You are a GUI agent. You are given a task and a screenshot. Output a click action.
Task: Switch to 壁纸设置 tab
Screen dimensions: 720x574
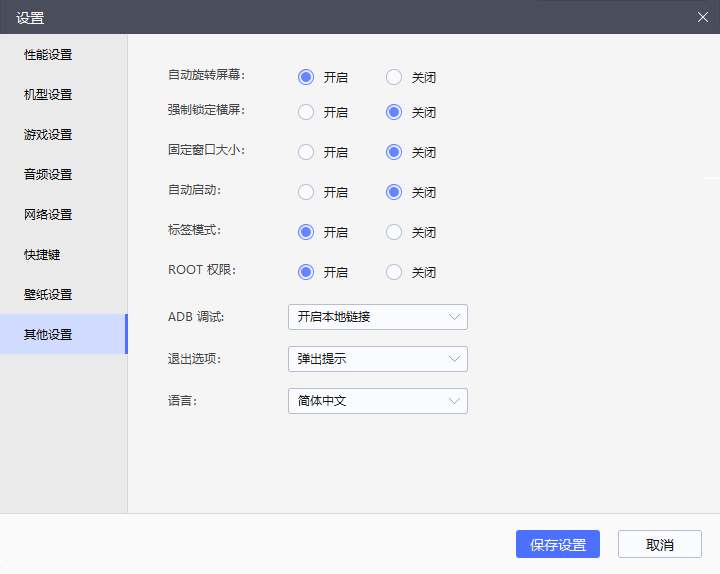(49, 295)
